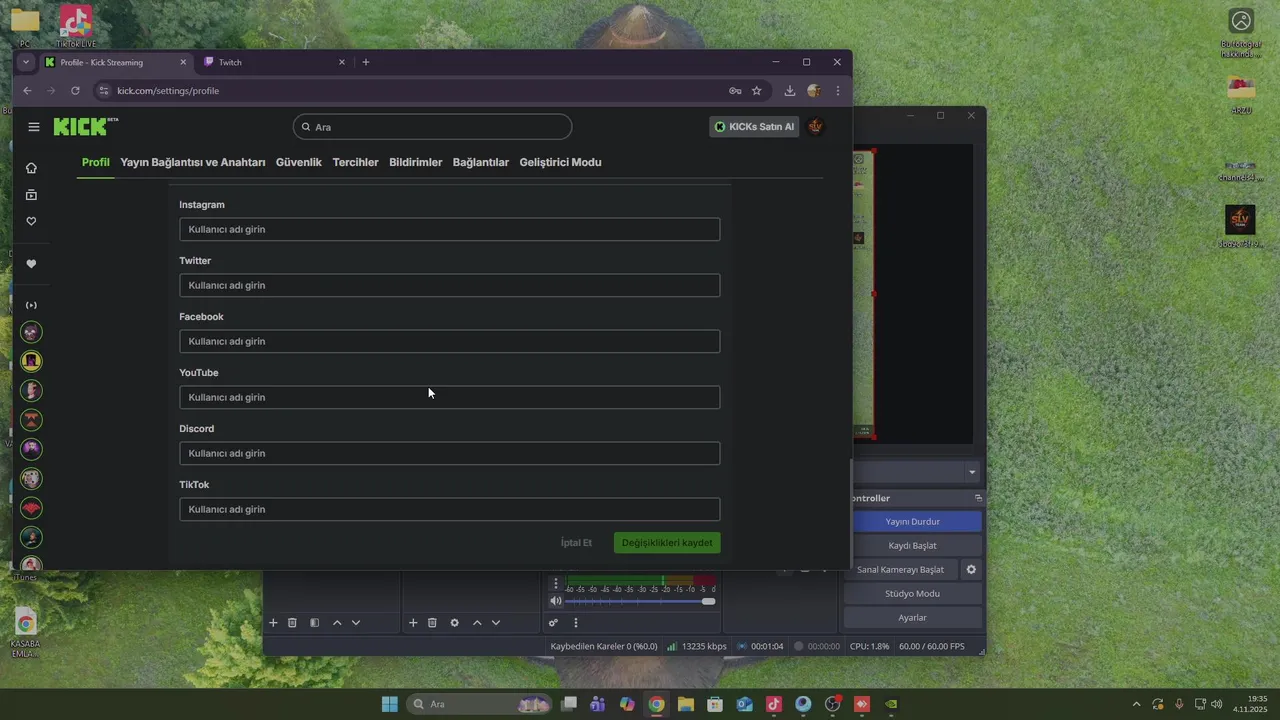Open source properties gear in OBS

[455, 623]
